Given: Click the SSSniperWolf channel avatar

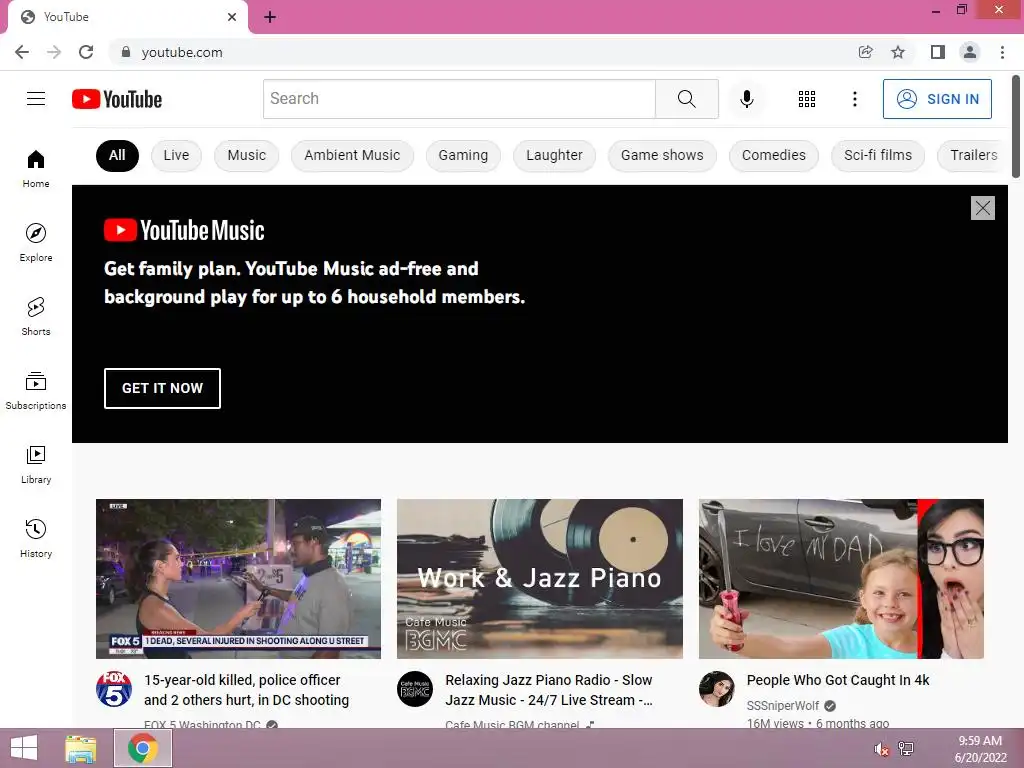Looking at the screenshot, I should pyautogui.click(x=716, y=688).
